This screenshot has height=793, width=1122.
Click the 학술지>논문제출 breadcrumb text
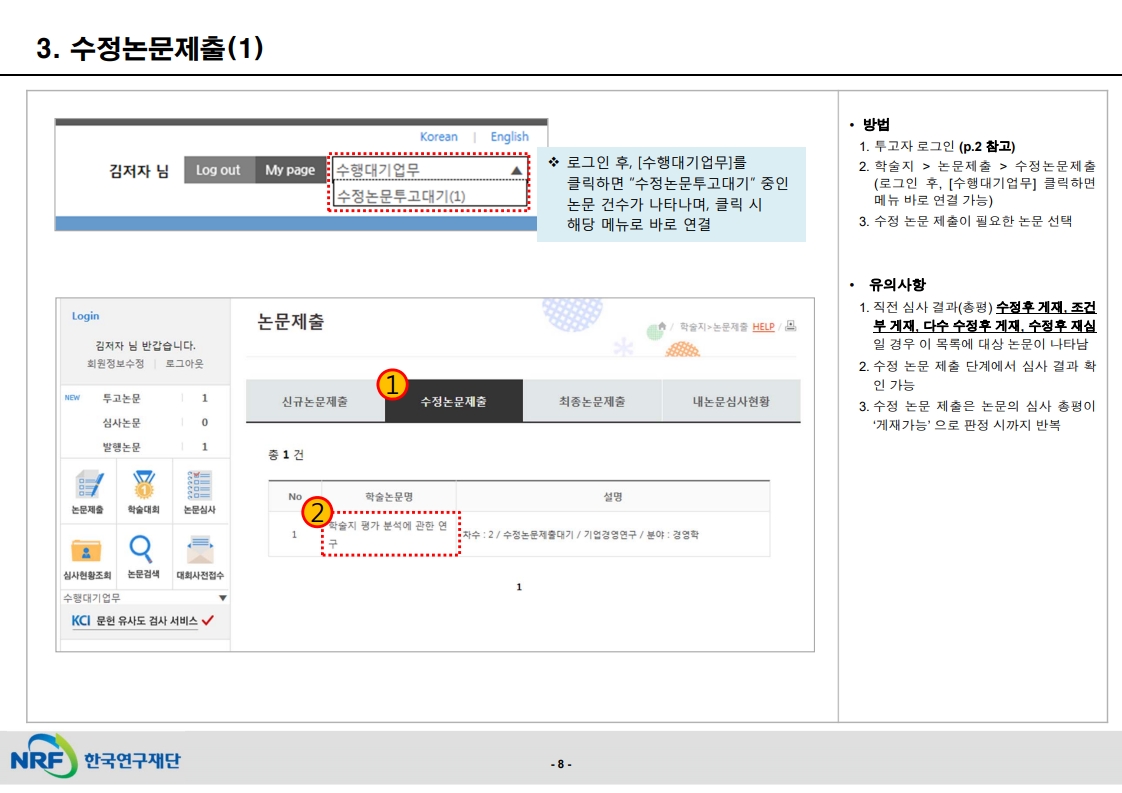(713, 326)
